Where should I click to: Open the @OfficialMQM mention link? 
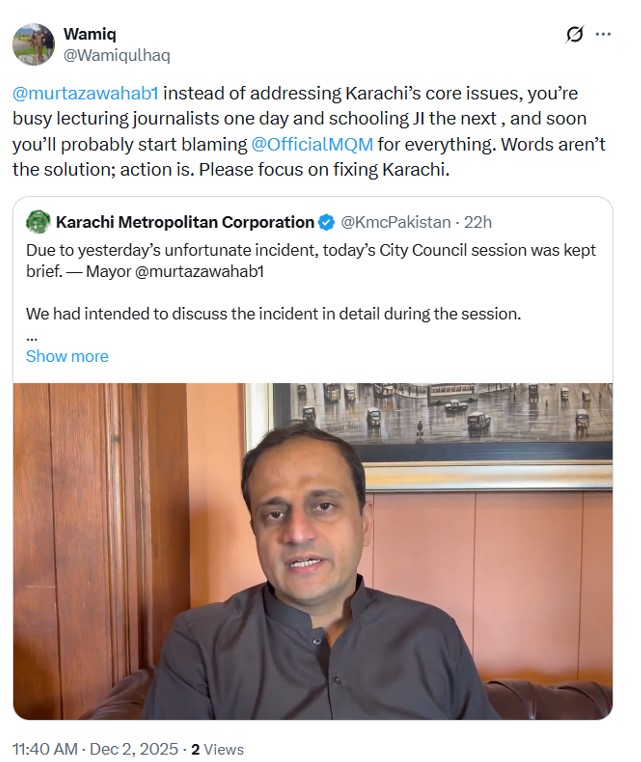pyautogui.click(x=312, y=144)
